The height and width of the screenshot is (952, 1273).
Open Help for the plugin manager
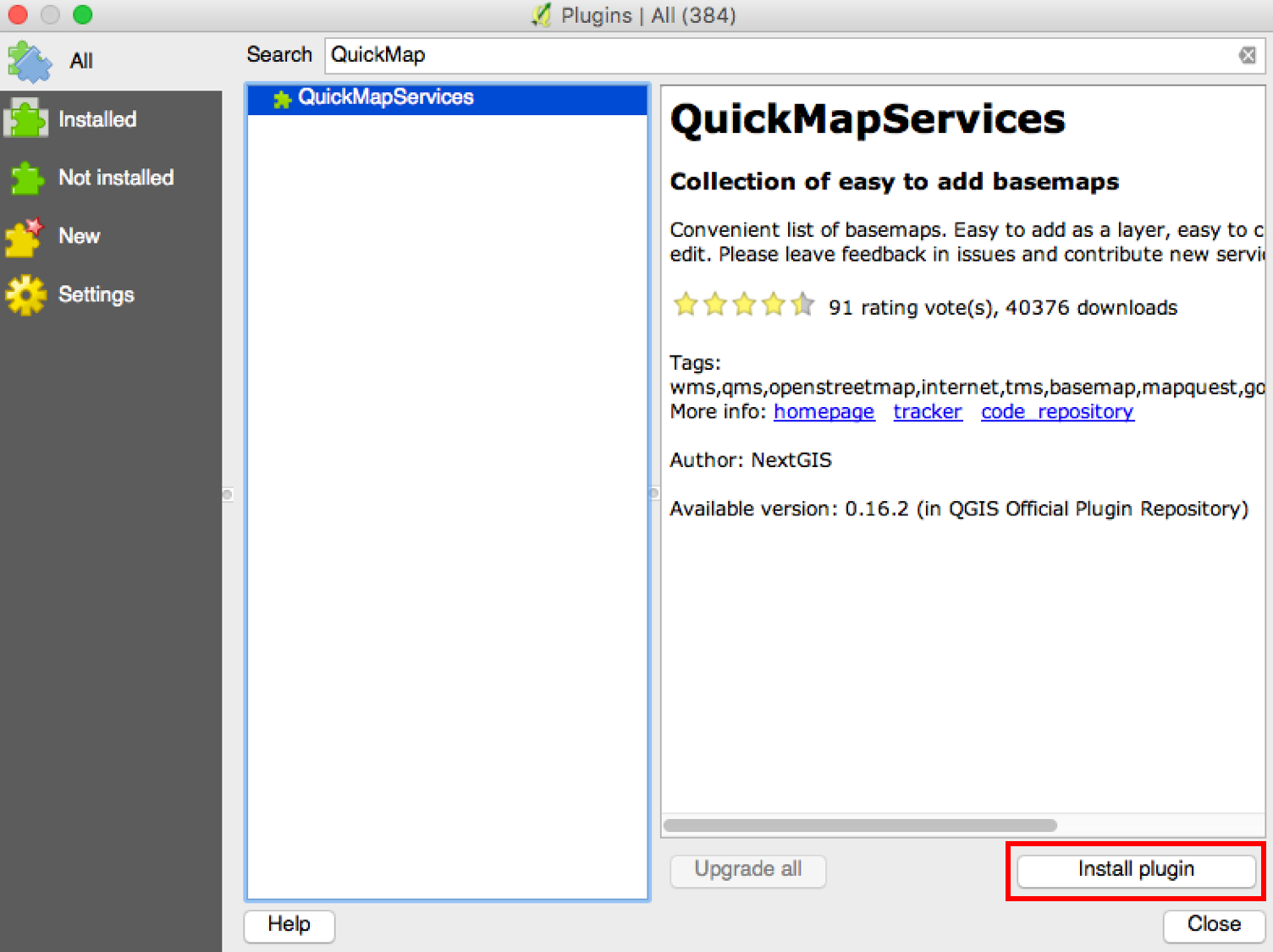click(x=289, y=924)
